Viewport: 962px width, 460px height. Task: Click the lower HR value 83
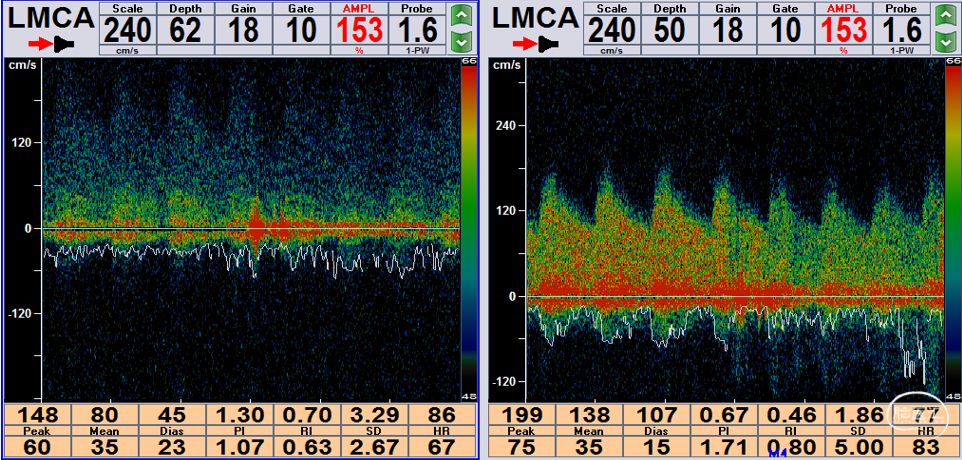point(925,446)
